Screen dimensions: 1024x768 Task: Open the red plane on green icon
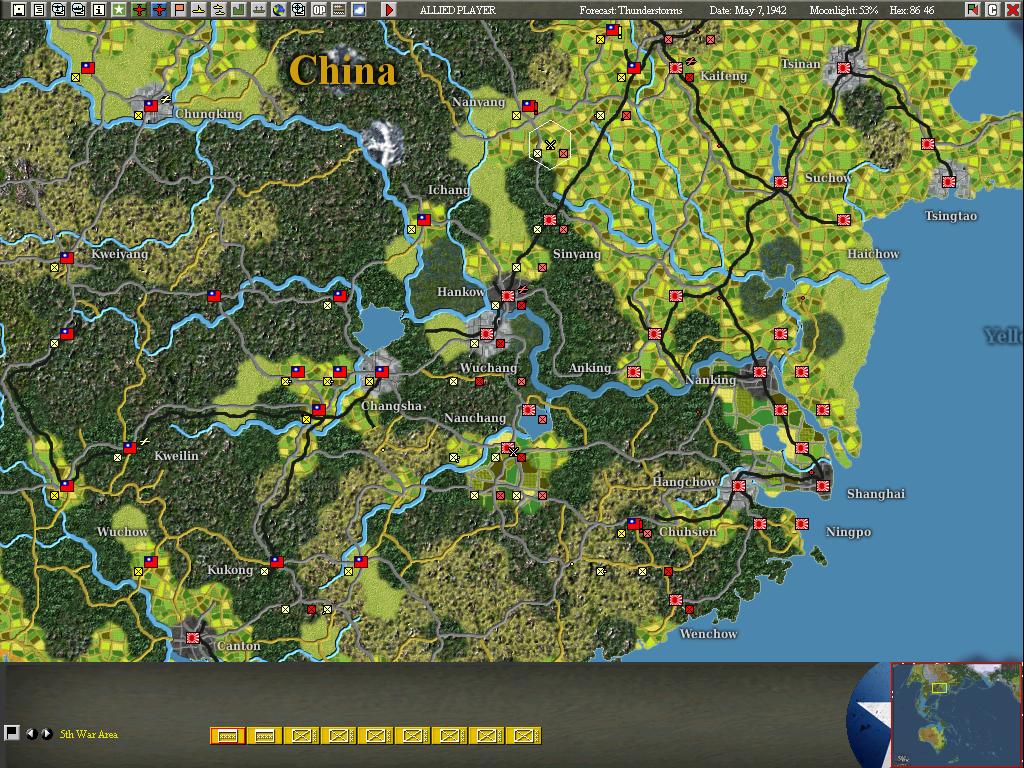(x=138, y=10)
